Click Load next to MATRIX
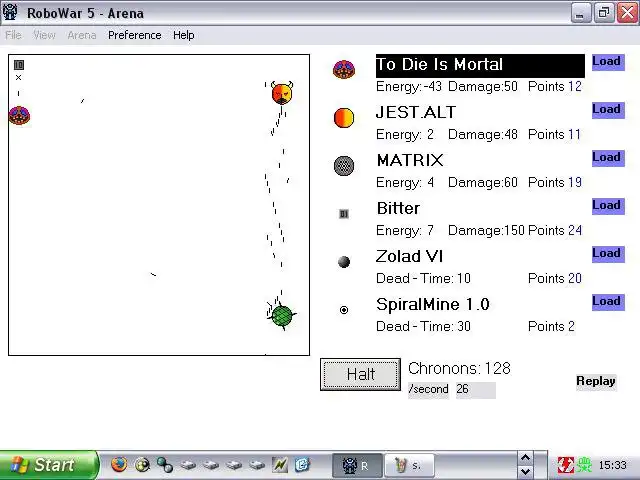640x480 pixels. click(x=608, y=158)
